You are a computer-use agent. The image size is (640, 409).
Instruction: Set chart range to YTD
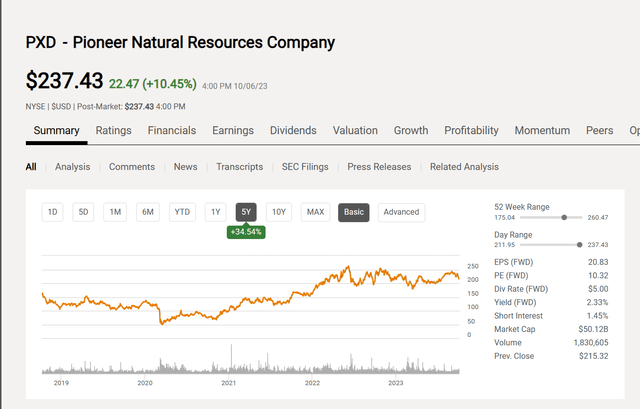coord(182,212)
